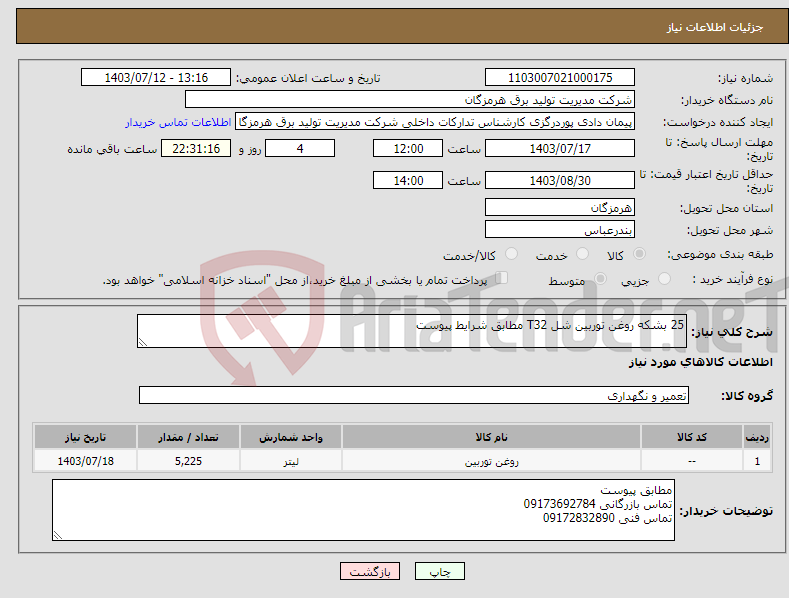Viewport: 789px width, 598px height.
Task: Click the شرح کلی نیاز label
Action: pos(732,332)
